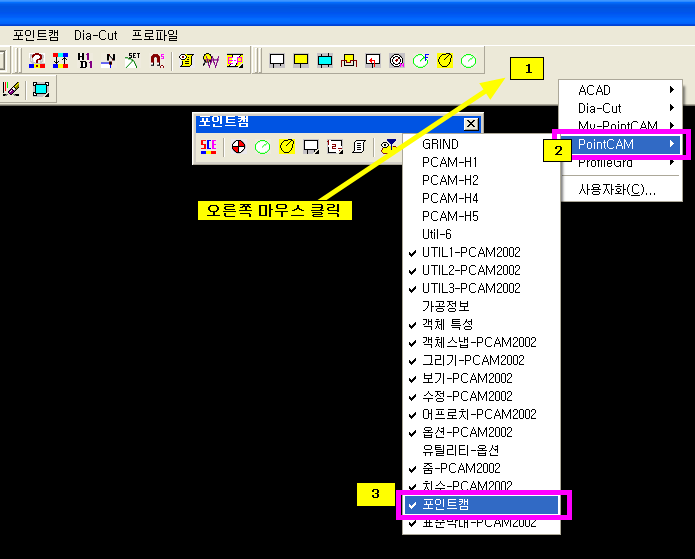This screenshot has width=695, height=559.
Task: Click the E-P toolbar icon
Action: pos(235,60)
